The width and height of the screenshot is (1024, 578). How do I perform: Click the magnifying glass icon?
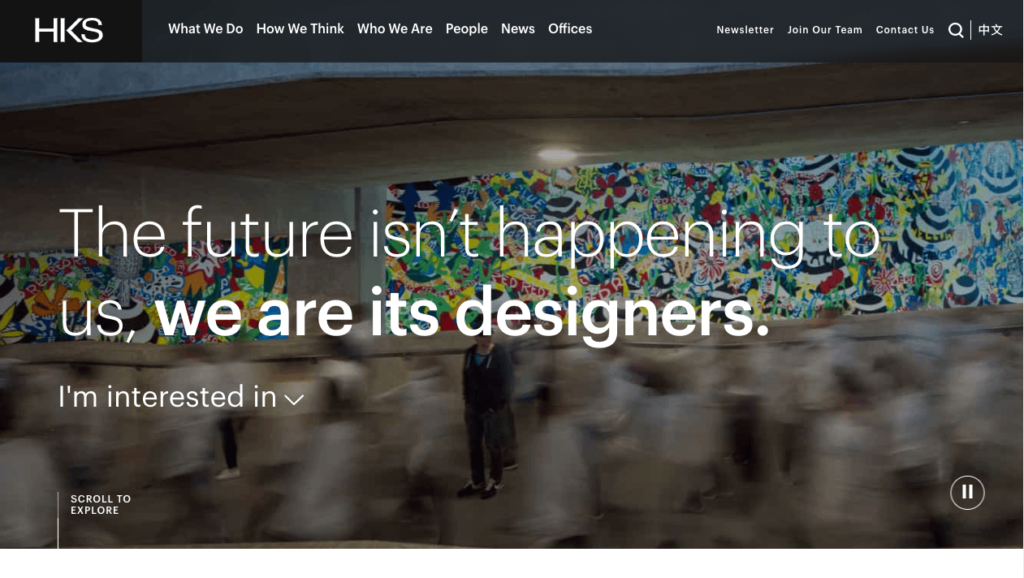(x=956, y=30)
